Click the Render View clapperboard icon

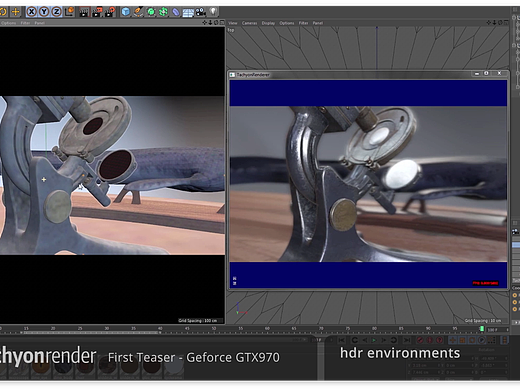point(84,12)
